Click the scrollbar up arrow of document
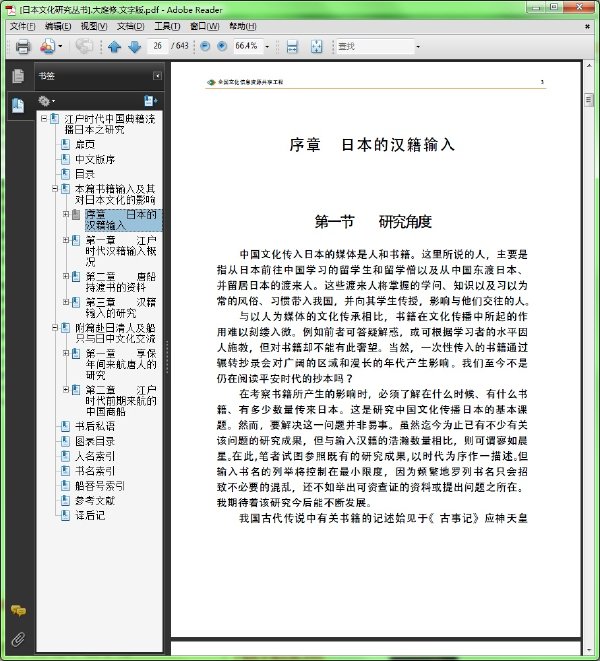This screenshot has height=661, width=600. [589, 66]
